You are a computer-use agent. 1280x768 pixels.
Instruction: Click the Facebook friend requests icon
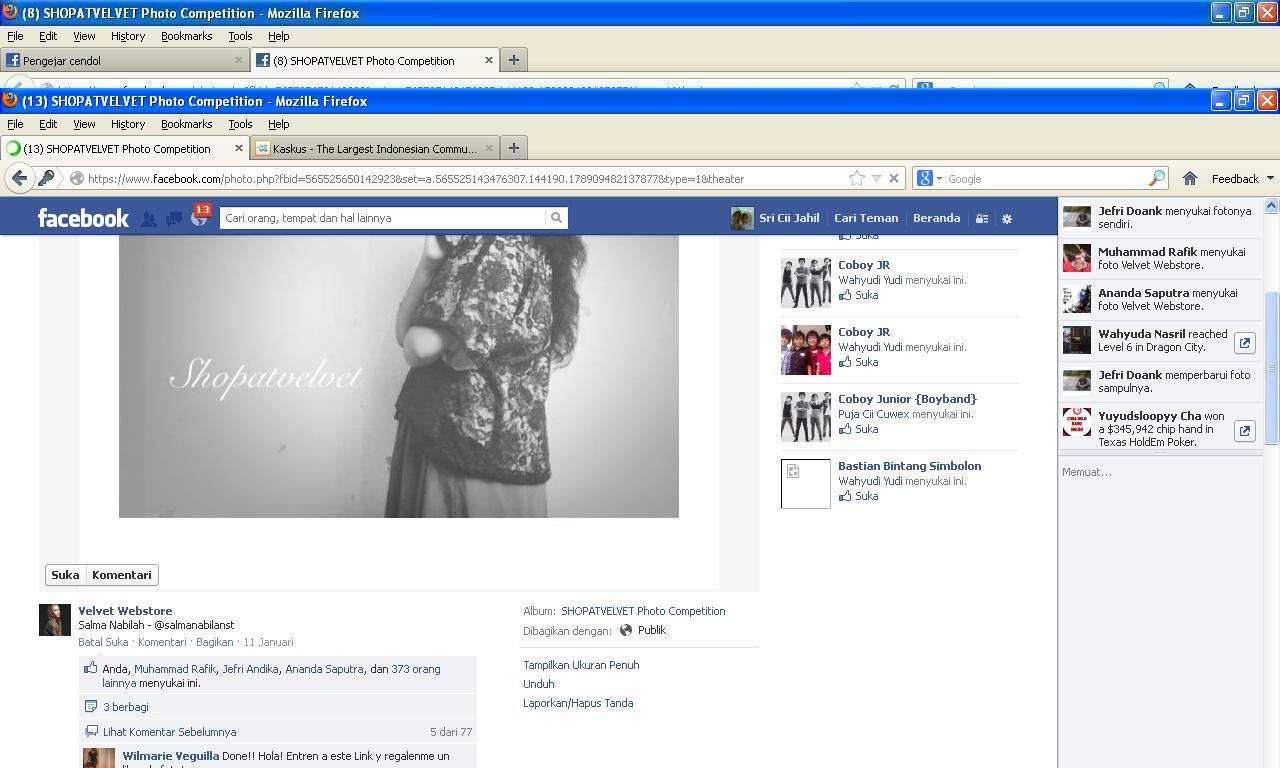[148, 219]
